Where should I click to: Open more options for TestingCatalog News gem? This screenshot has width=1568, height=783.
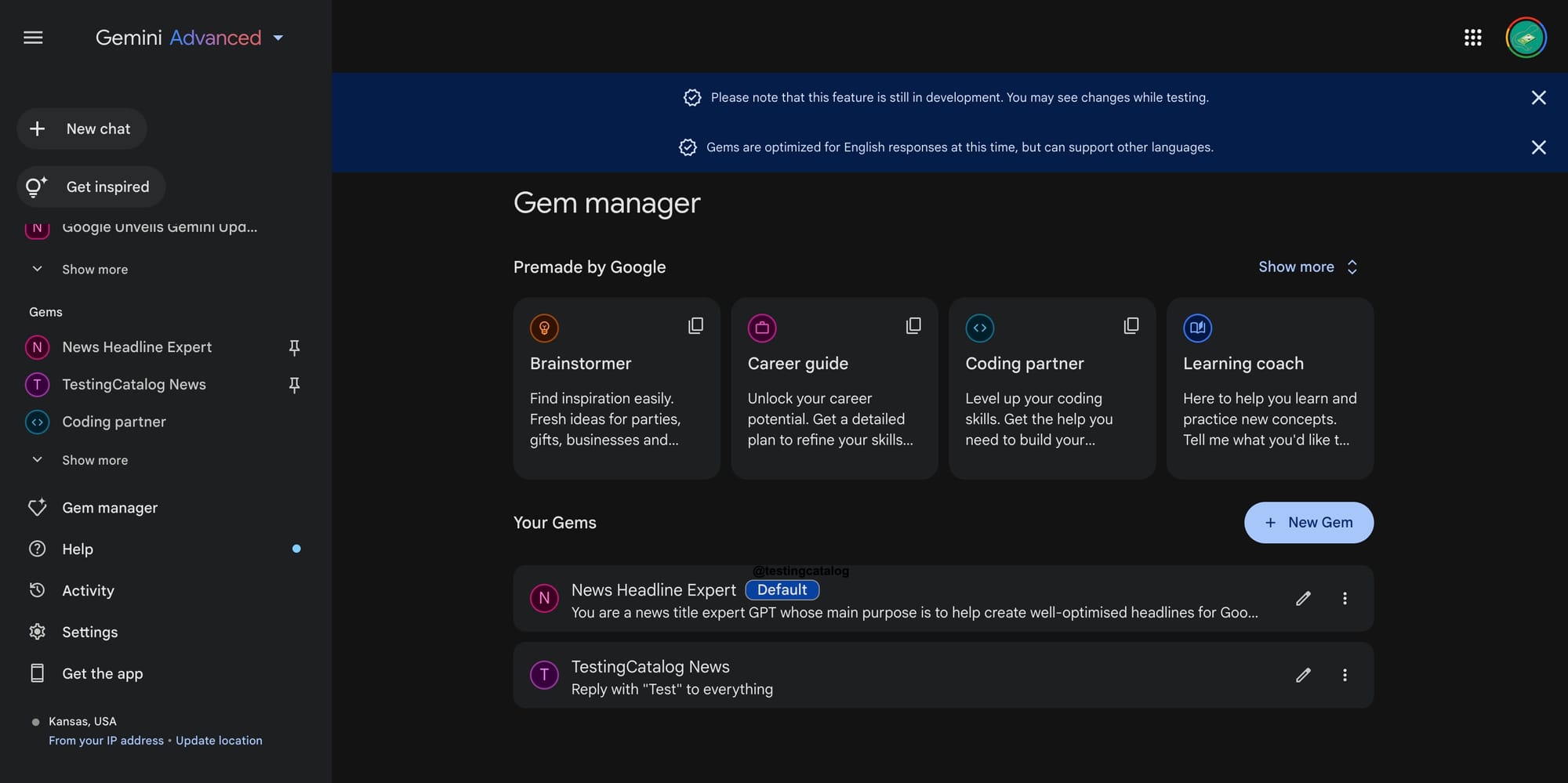1345,676
